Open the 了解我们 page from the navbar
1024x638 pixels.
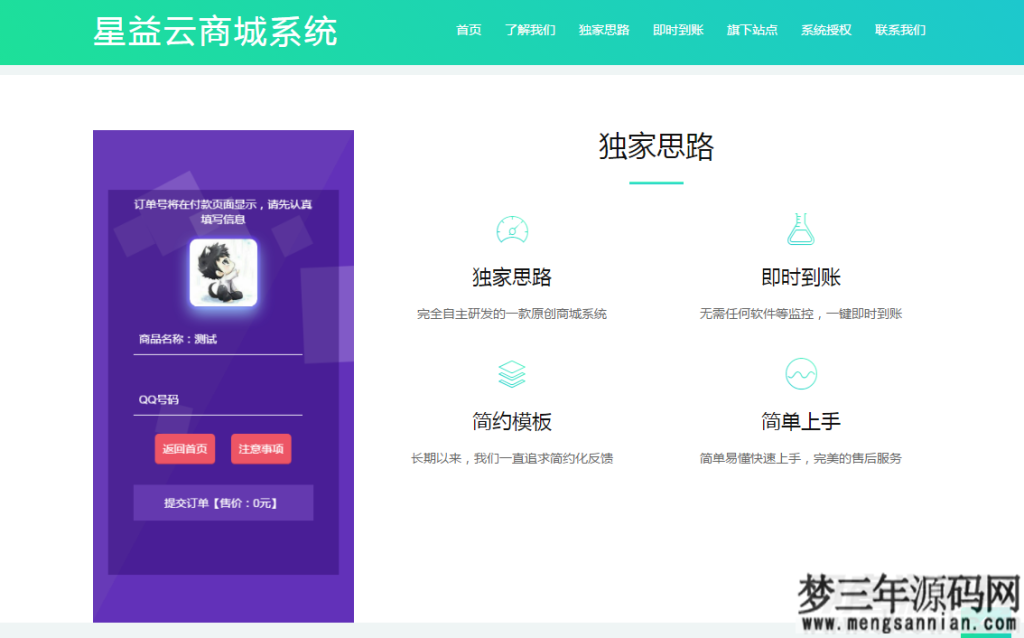point(530,30)
